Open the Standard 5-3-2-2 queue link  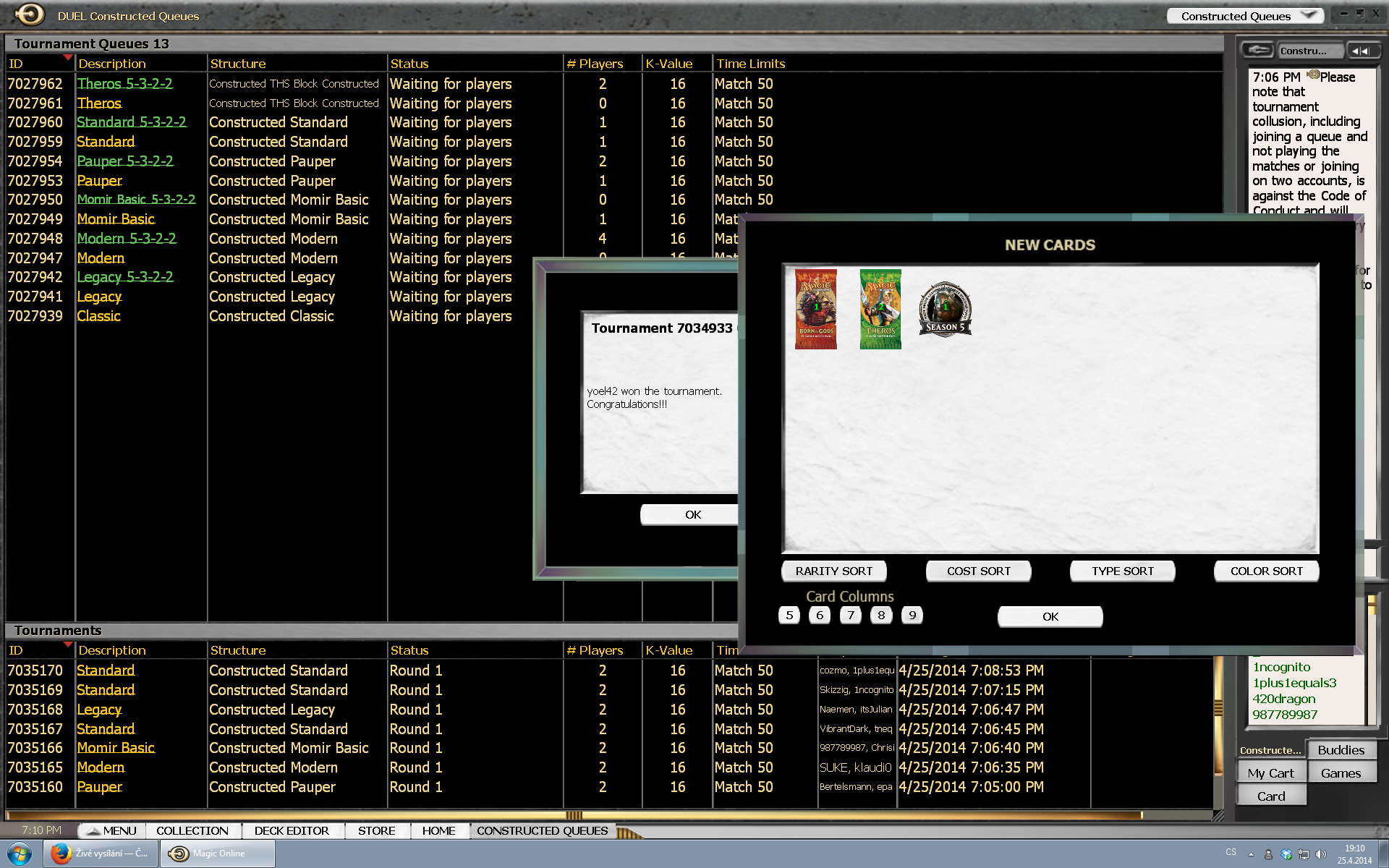132,122
